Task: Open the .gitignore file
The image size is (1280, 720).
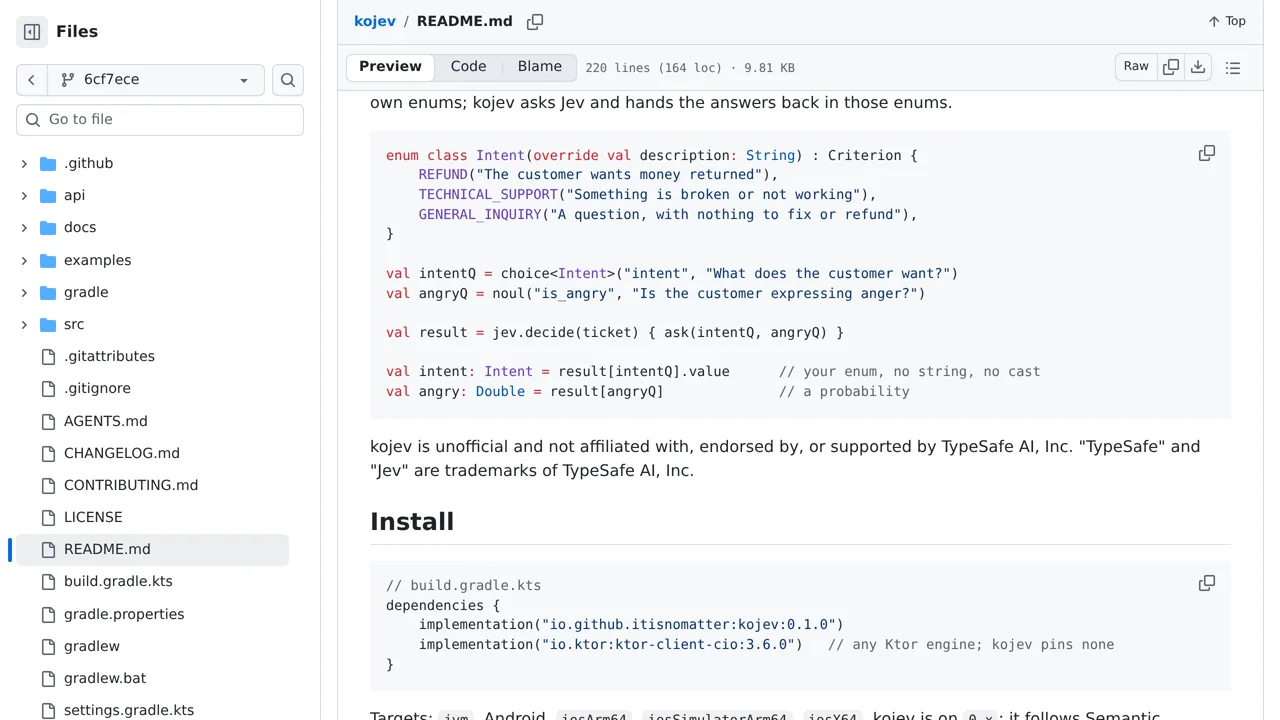Action: point(97,389)
